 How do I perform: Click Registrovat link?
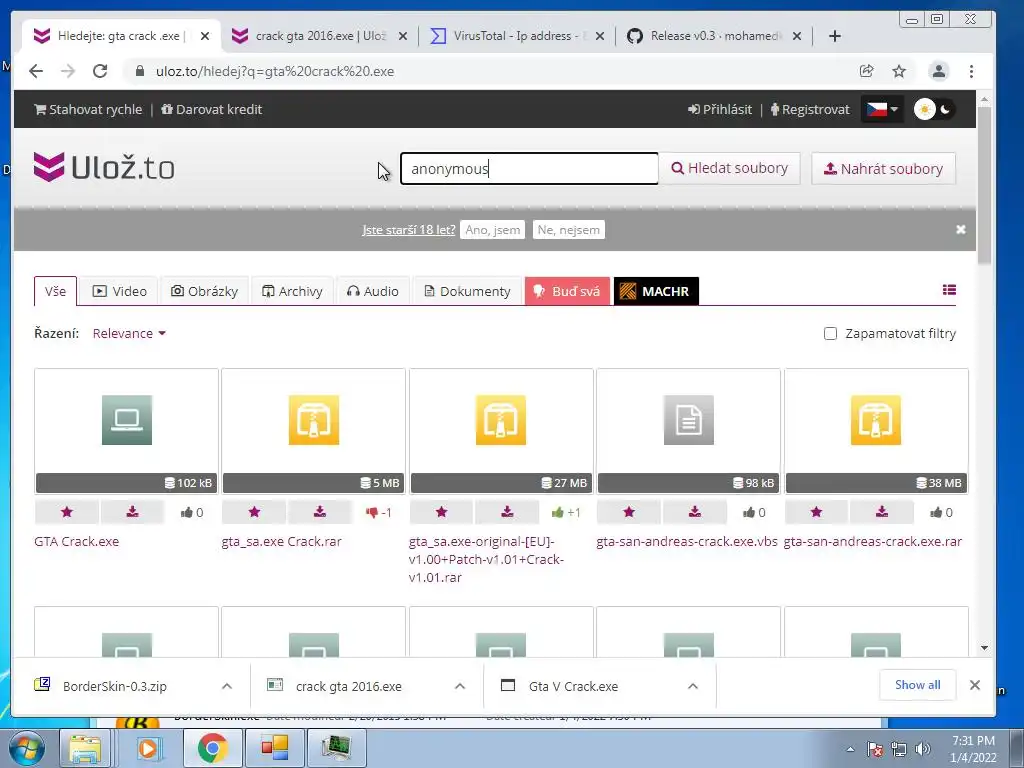tap(810, 109)
